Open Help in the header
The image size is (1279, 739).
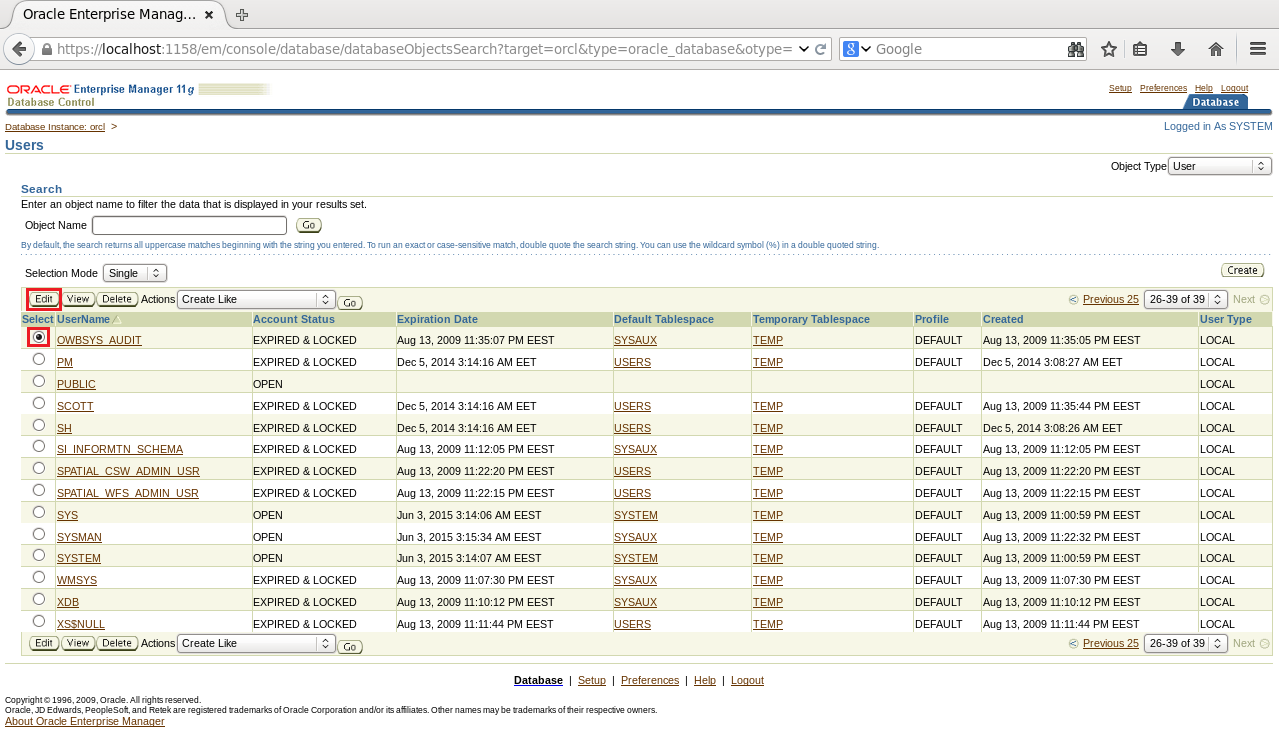(1204, 88)
